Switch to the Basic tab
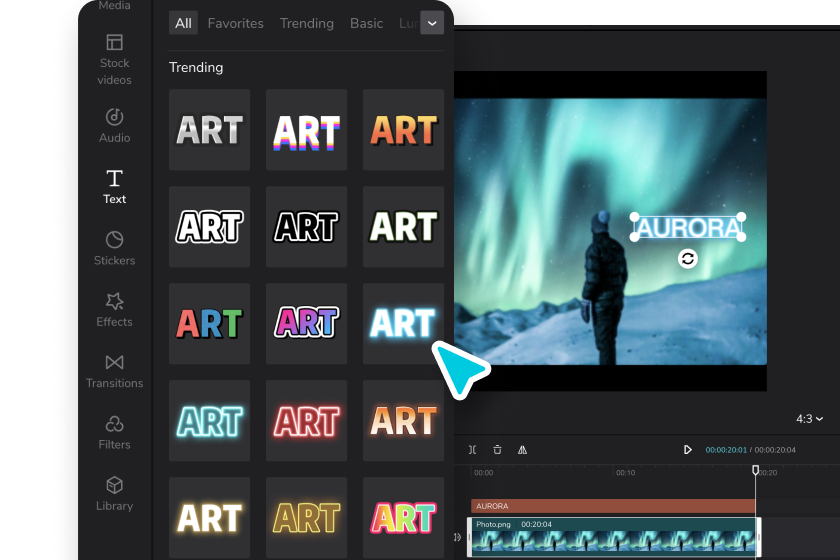 pos(366,23)
